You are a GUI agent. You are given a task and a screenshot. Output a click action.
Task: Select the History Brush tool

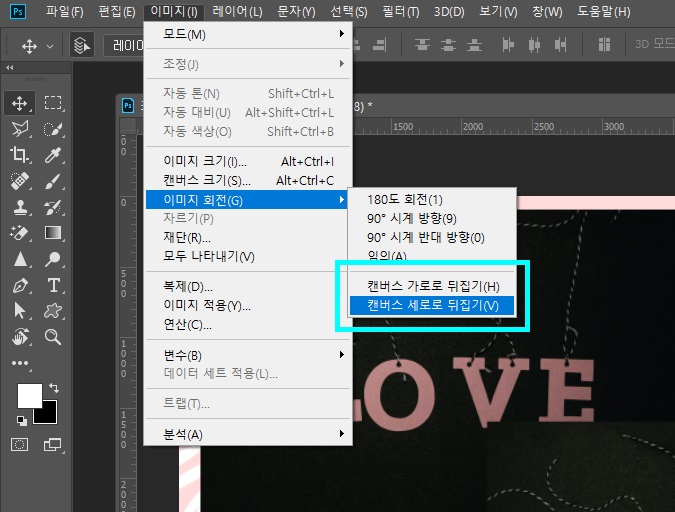click(53, 207)
